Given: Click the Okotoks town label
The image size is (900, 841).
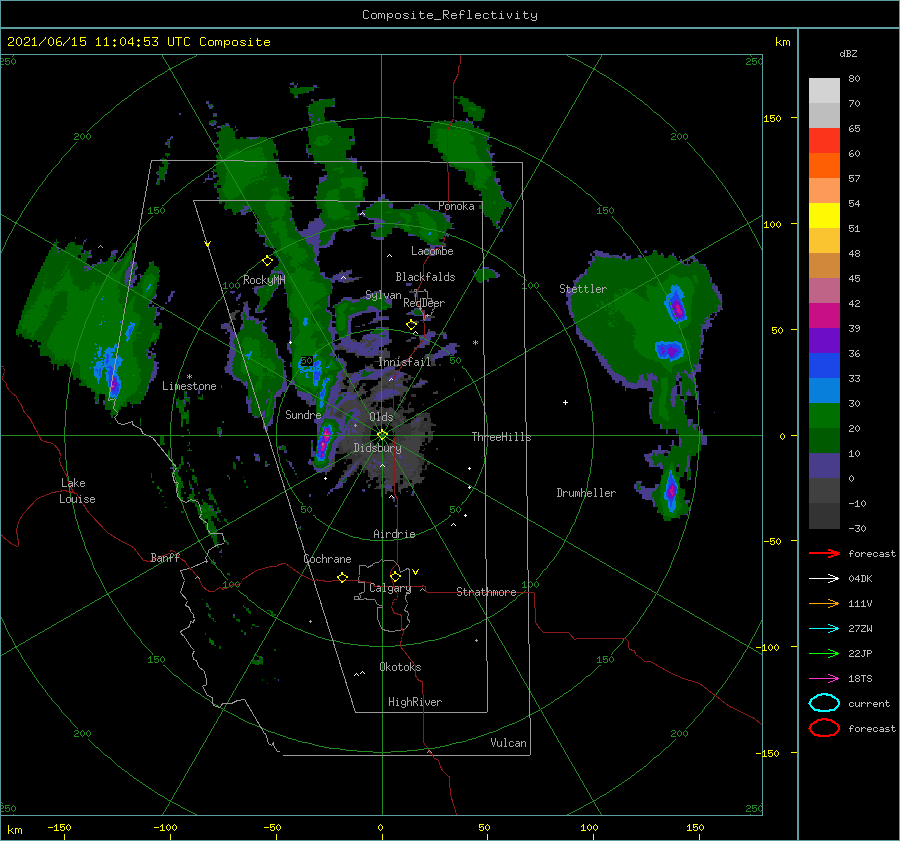Looking at the screenshot, I should (x=400, y=667).
